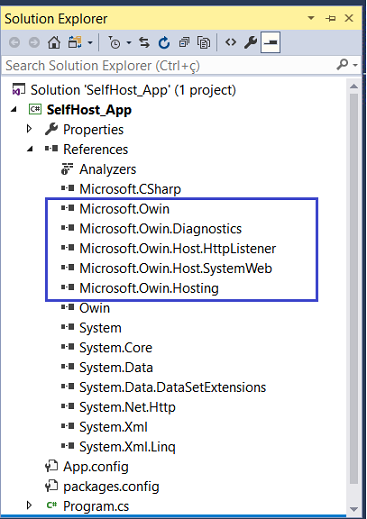This screenshot has height=519, width=367.
Task: Open Pending Changes Filter clock icon
Action: (x=114, y=43)
